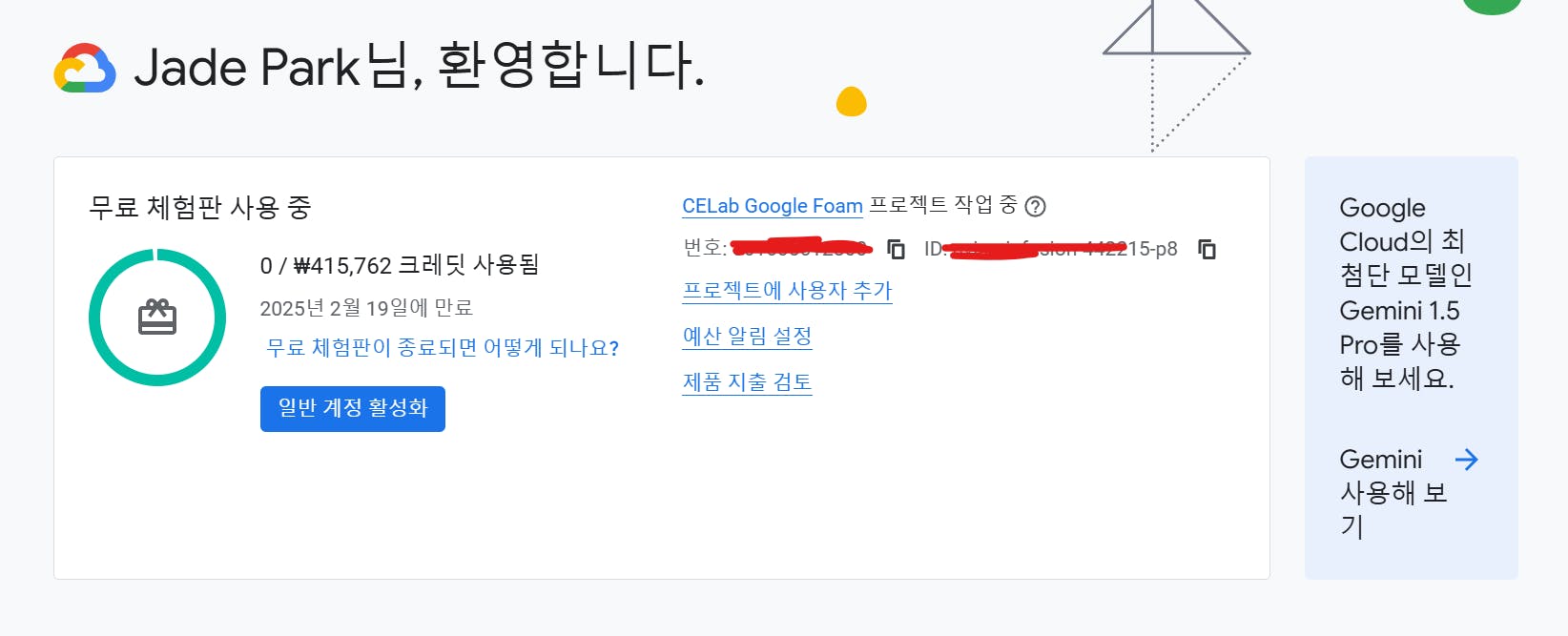This screenshot has height=636, width=1568.
Task: Click the Gemini 사용해 보기 link
Action: [x=1393, y=492]
